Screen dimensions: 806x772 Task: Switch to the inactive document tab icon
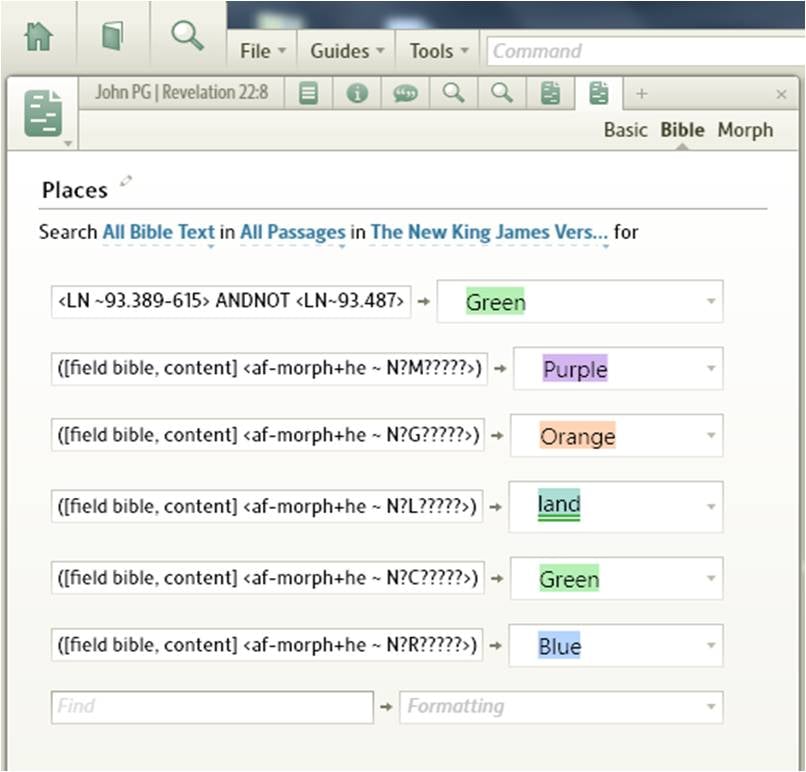pos(550,94)
